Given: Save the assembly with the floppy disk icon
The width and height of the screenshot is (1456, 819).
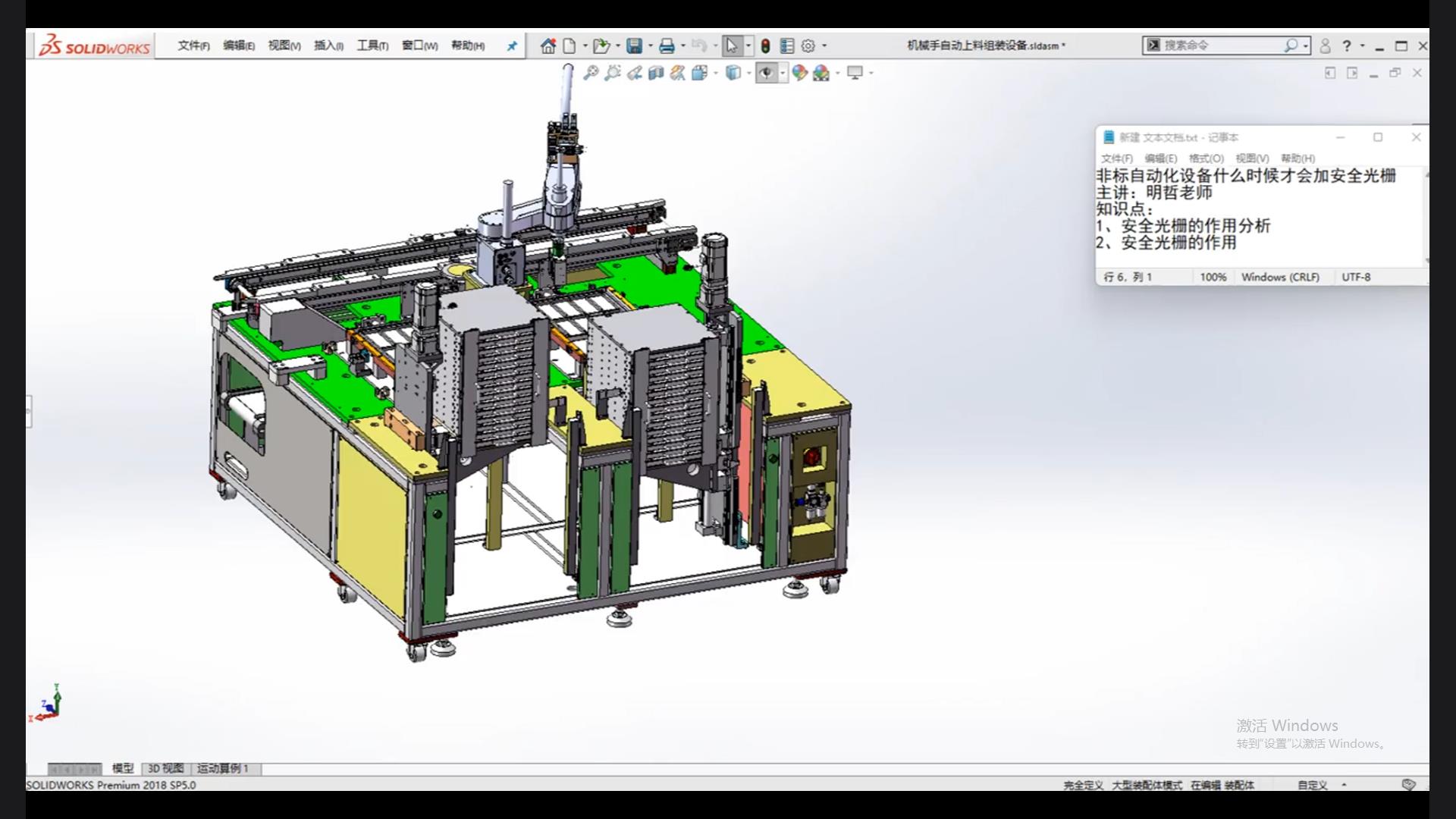Looking at the screenshot, I should point(635,45).
